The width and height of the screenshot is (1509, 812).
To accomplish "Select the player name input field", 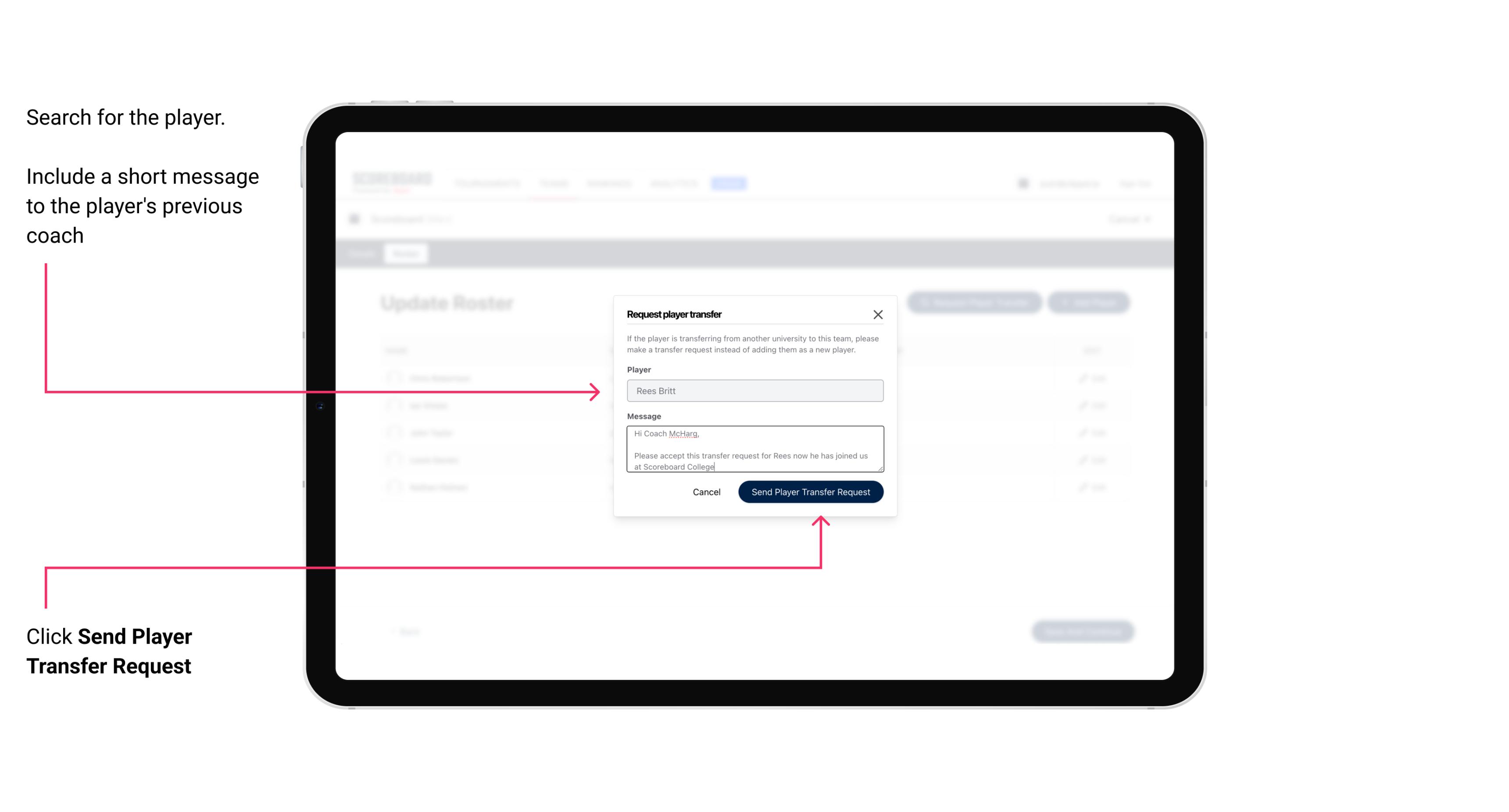I will click(x=754, y=391).
